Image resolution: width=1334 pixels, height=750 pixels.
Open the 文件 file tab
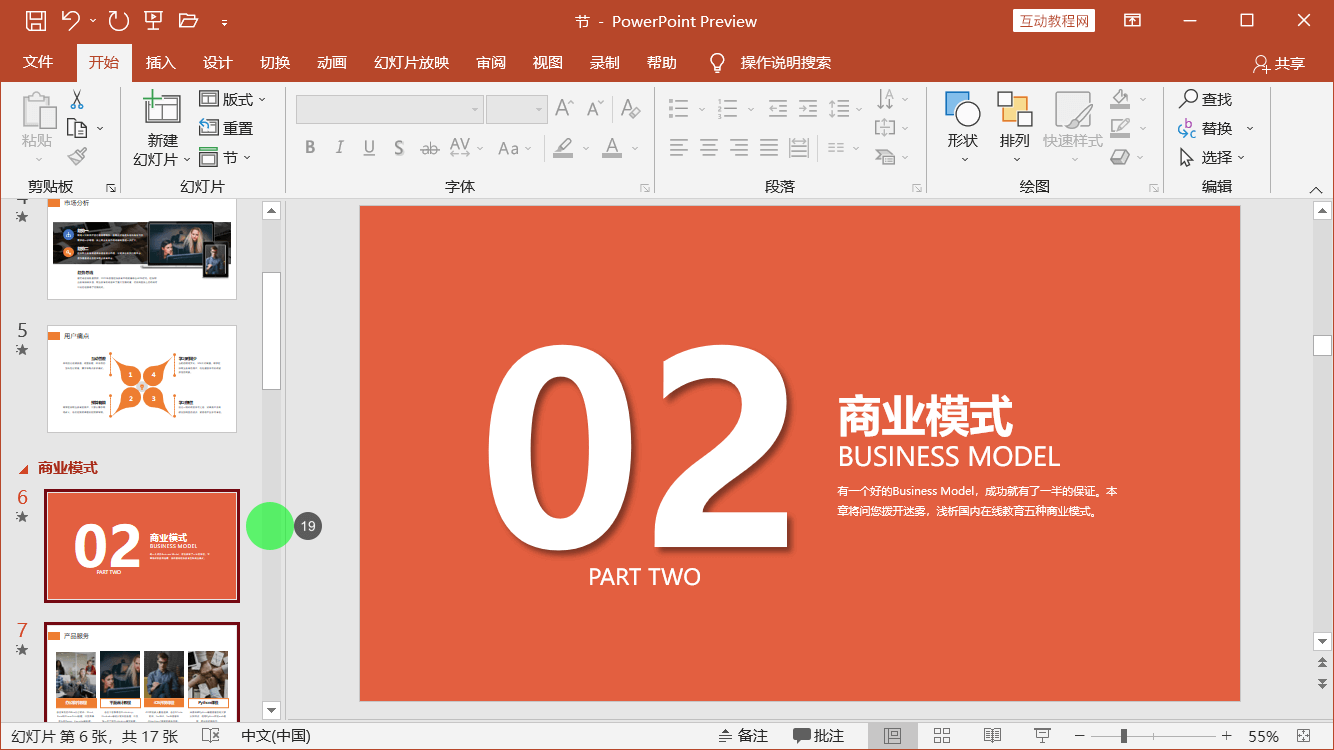38,62
